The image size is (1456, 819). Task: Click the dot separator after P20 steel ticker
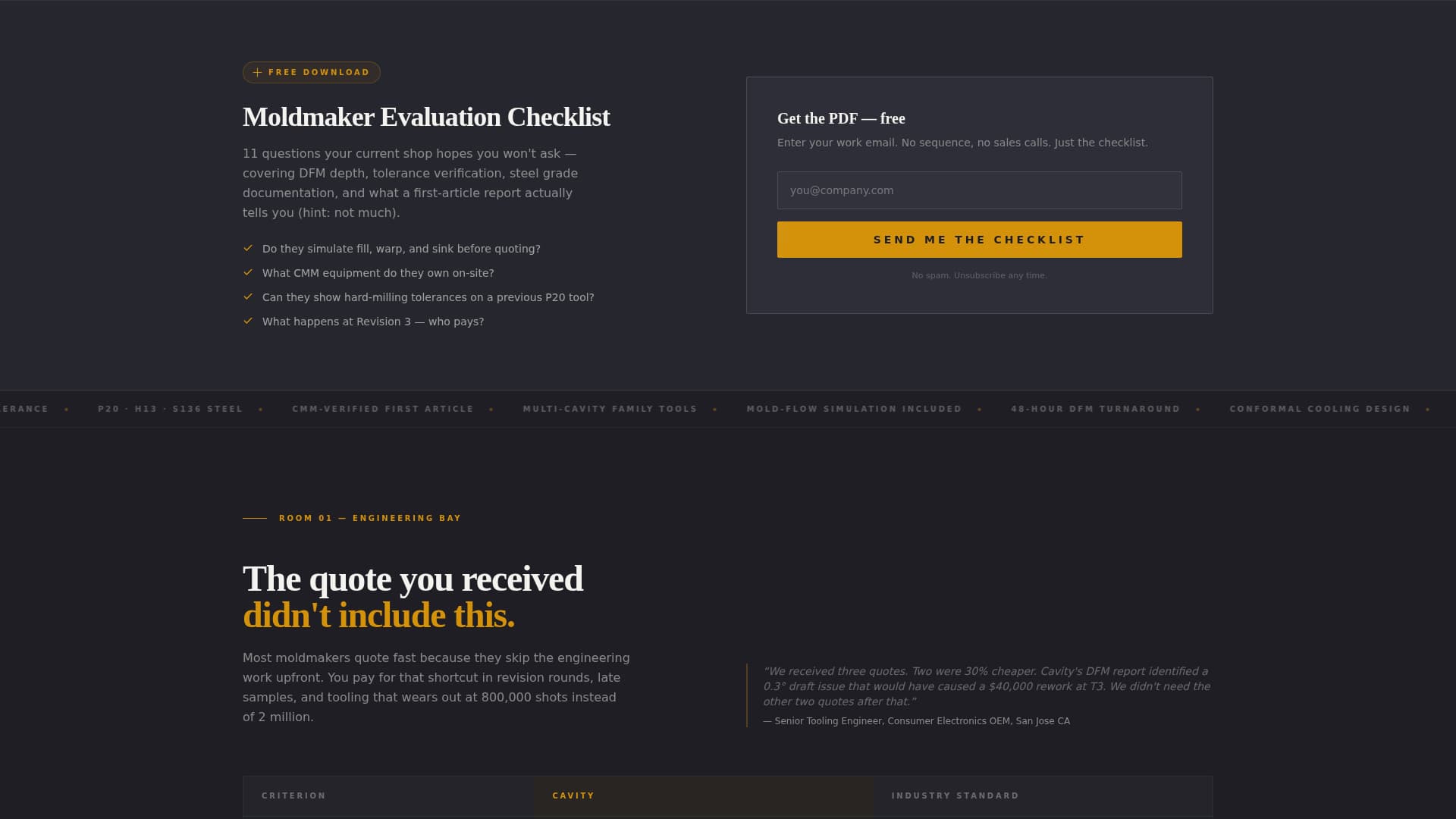coord(261,409)
